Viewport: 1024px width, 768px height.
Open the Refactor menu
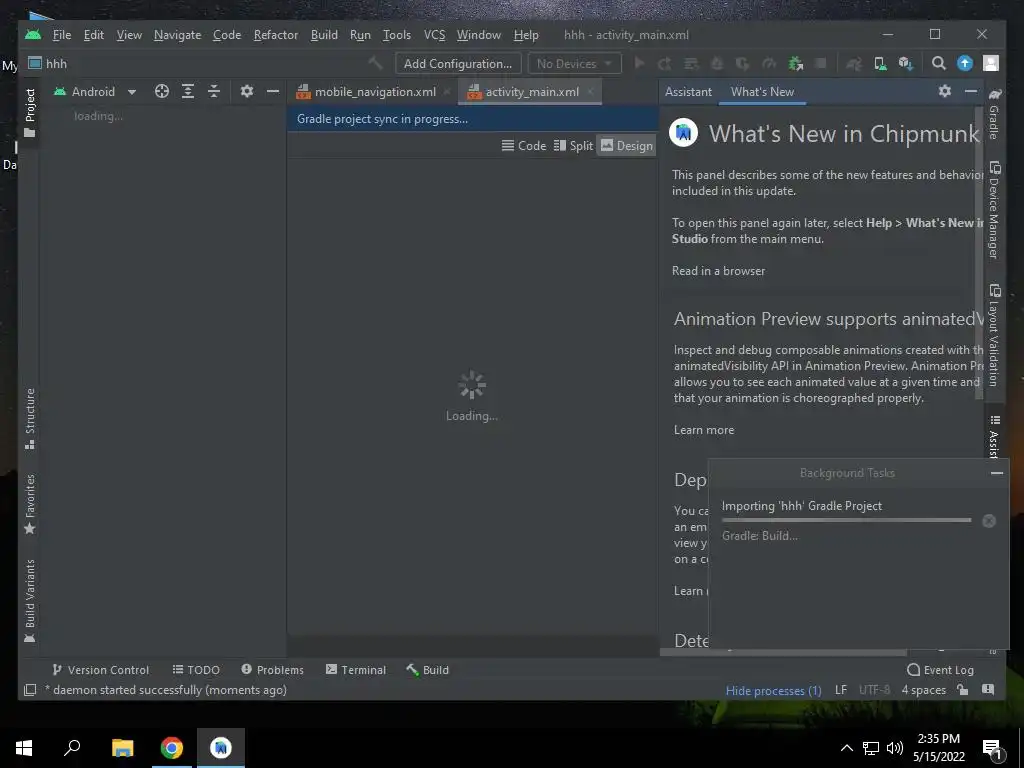pos(276,35)
